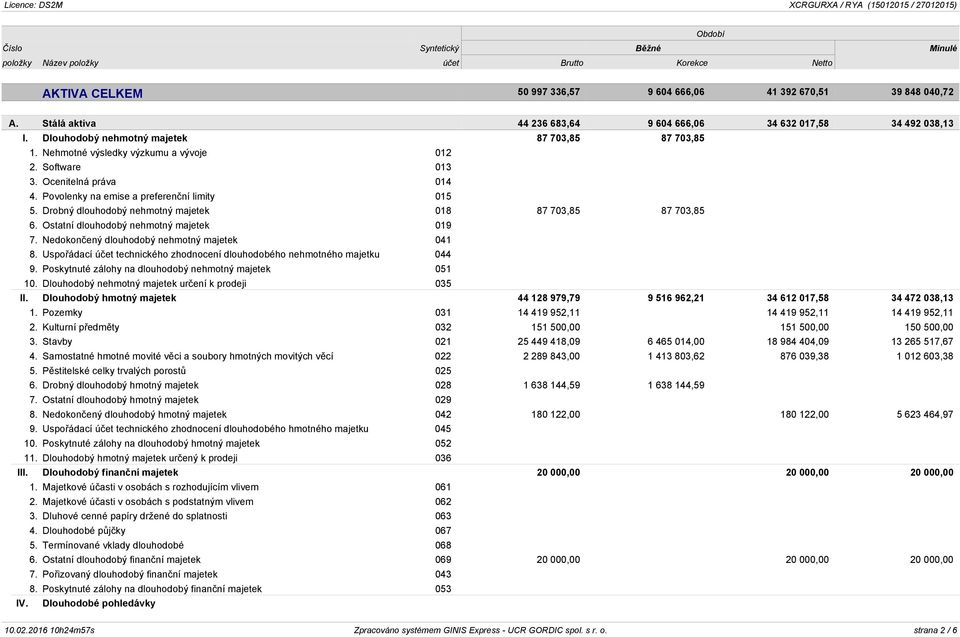Screen dimensions: 960x637
Task: Click Stálá aktiva Netto value 34 632 017,58
Action: [x=797, y=124]
